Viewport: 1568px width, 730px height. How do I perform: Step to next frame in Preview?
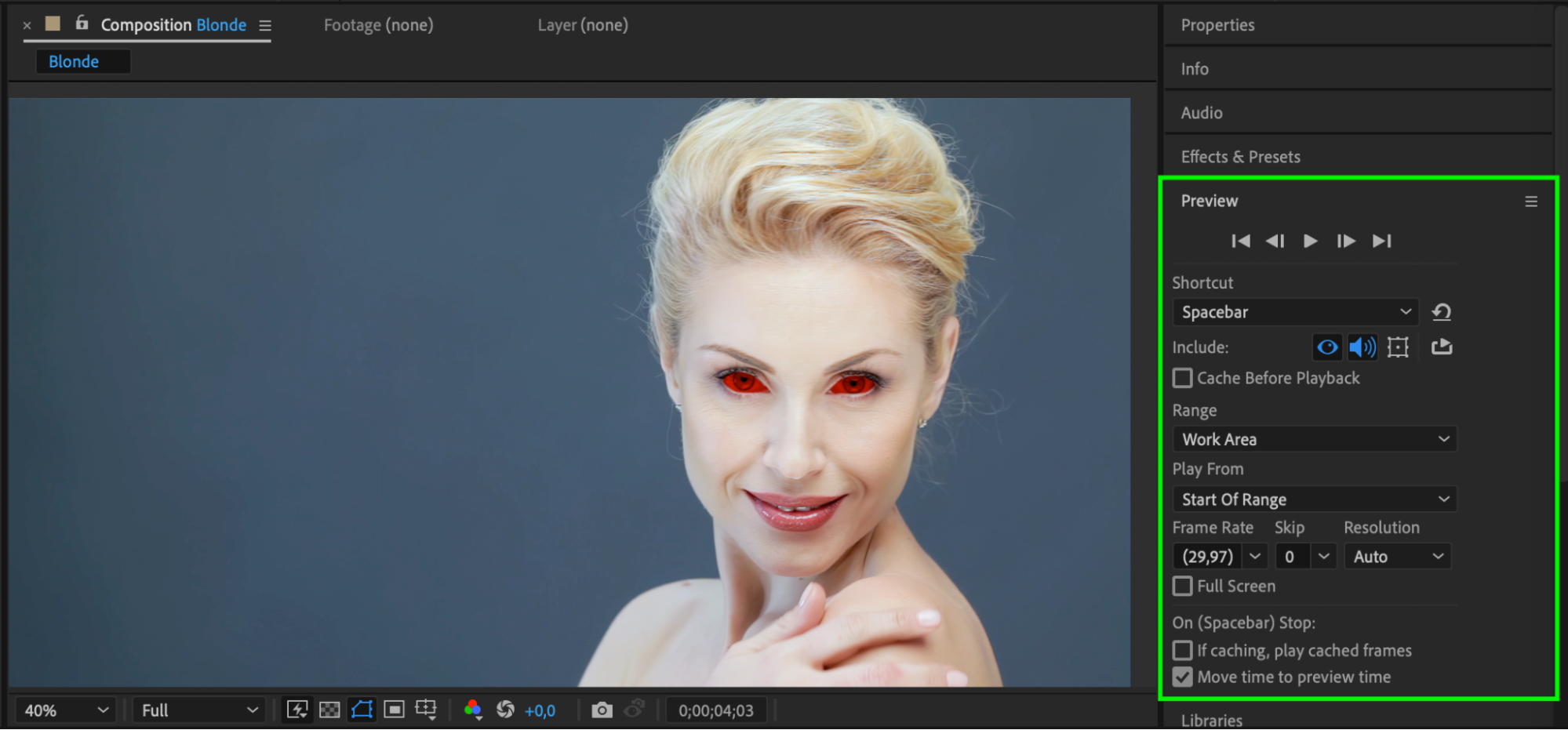tap(1346, 241)
